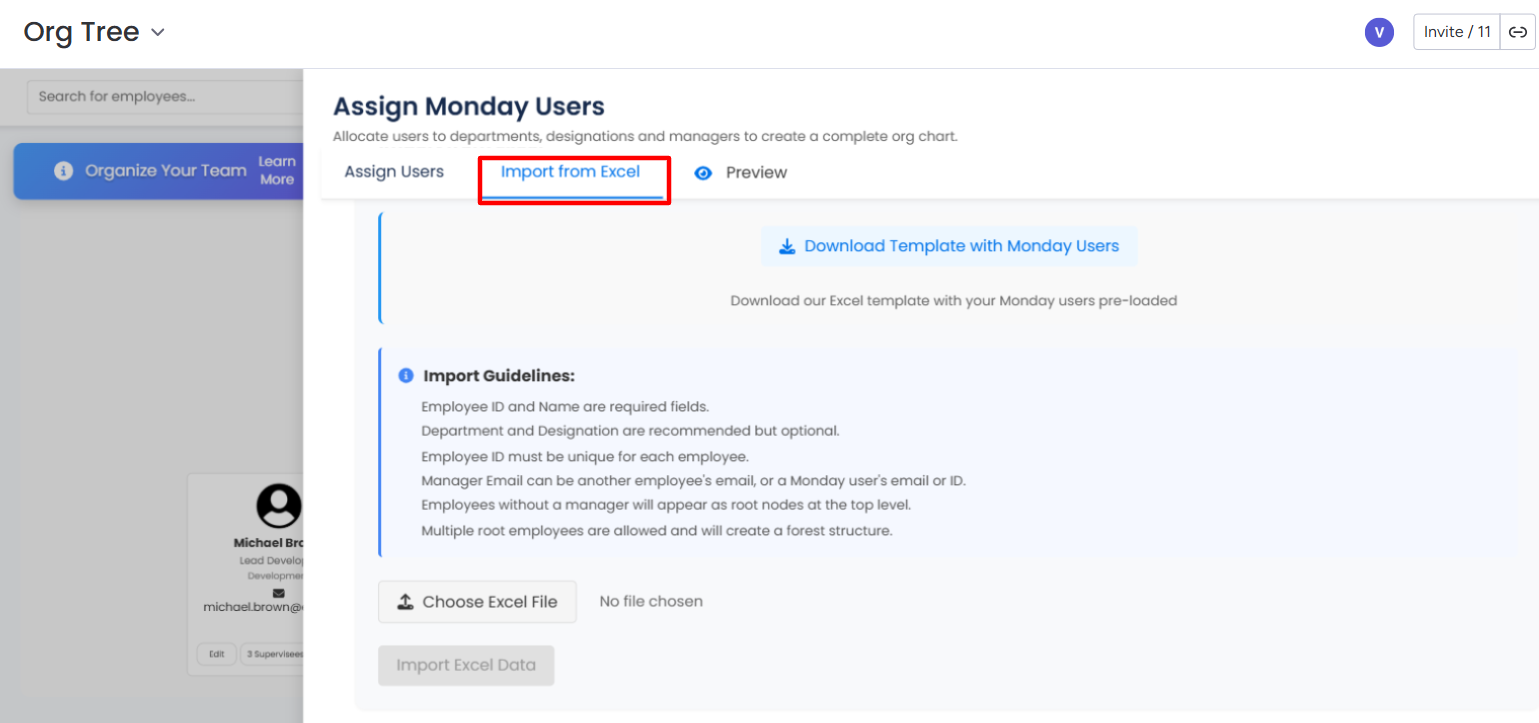Click the guideline starting 'Manager Email can be'
Viewport: 1539px width, 723px height.
[x=693, y=481]
